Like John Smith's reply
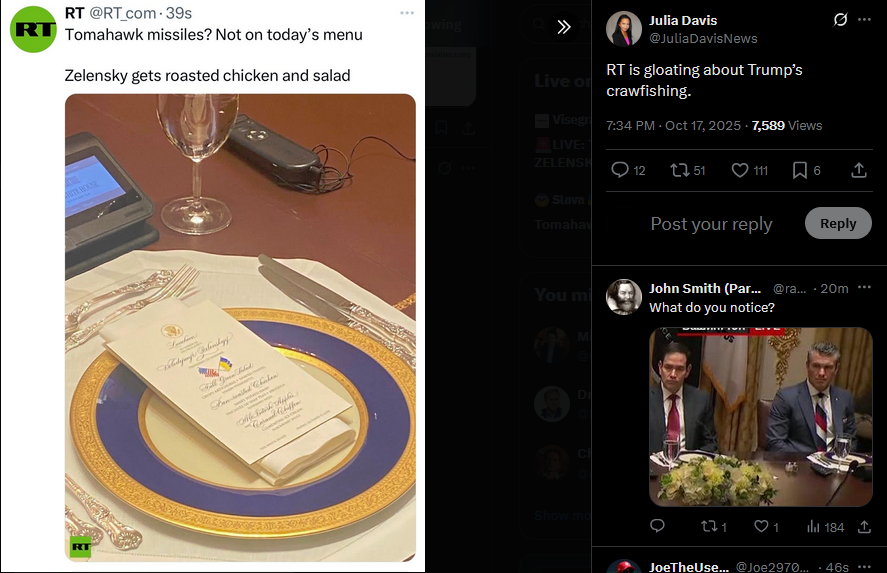 [766, 527]
